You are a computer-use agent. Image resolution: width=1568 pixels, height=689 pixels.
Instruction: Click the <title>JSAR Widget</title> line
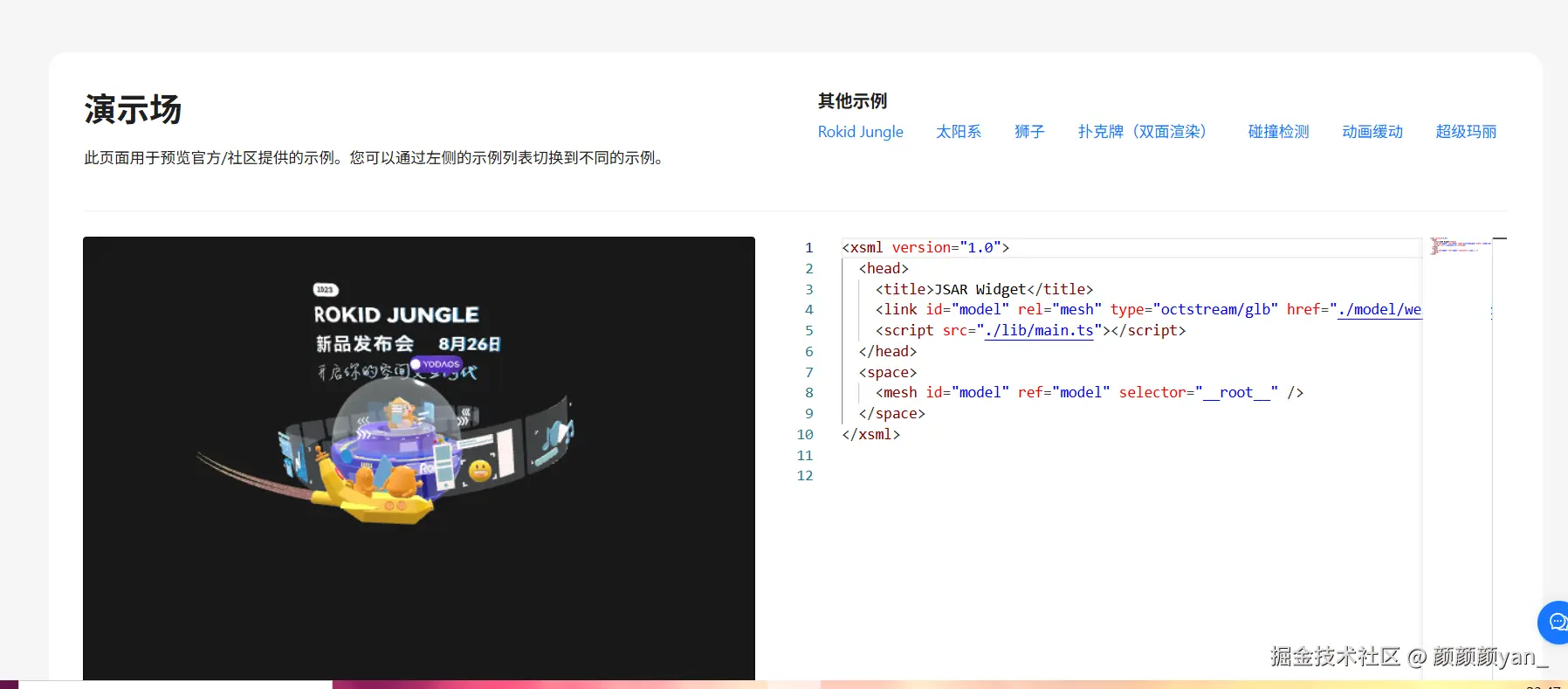(x=984, y=289)
